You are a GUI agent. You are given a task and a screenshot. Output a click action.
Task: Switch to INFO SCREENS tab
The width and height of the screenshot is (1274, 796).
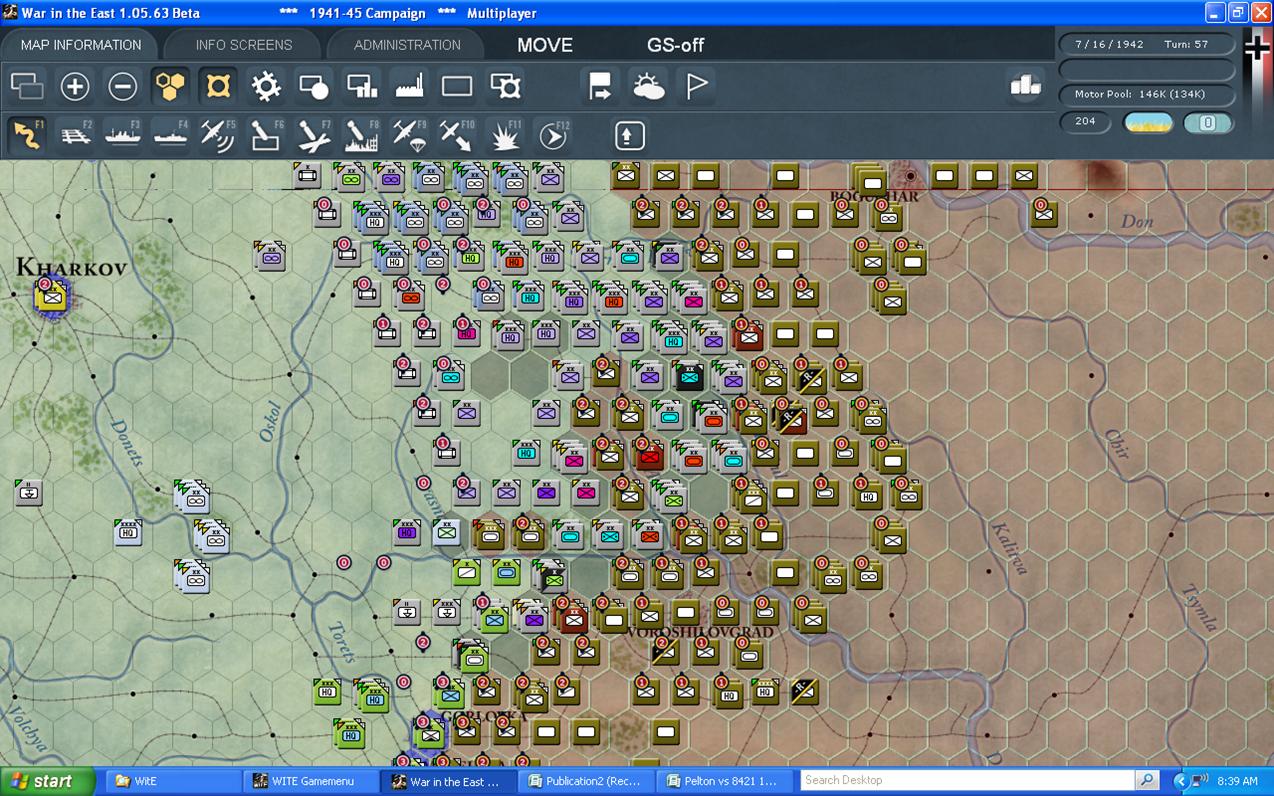(x=244, y=45)
